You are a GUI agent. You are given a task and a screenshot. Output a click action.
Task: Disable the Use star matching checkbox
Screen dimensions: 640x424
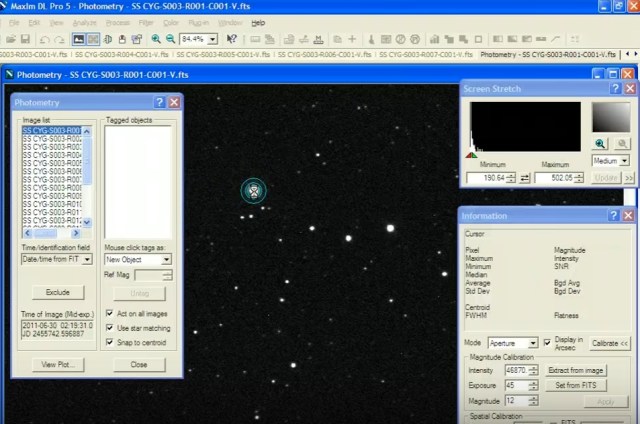(x=110, y=327)
